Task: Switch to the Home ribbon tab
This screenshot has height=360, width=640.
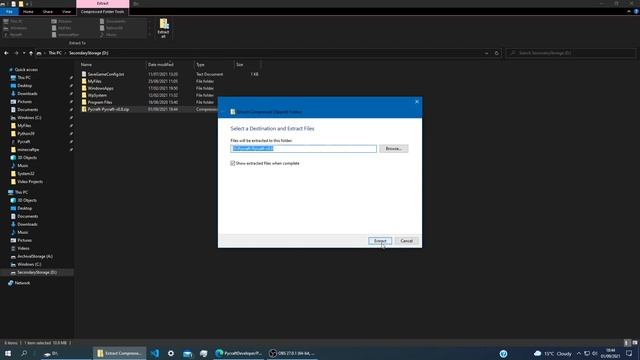Action: tap(28, 12)
